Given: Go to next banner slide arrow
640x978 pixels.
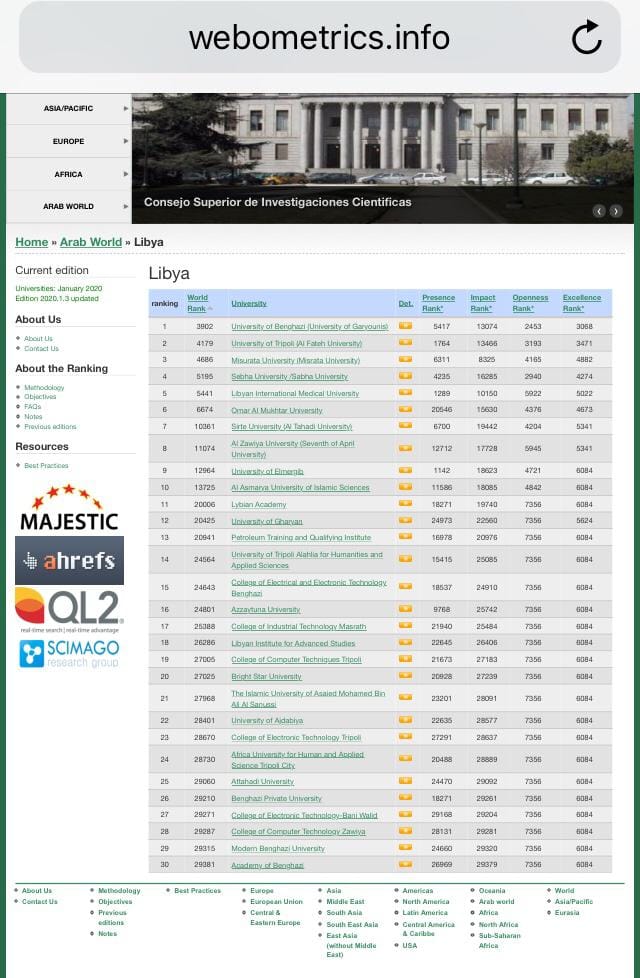Looking at the screenshot, I should (616, 211).
